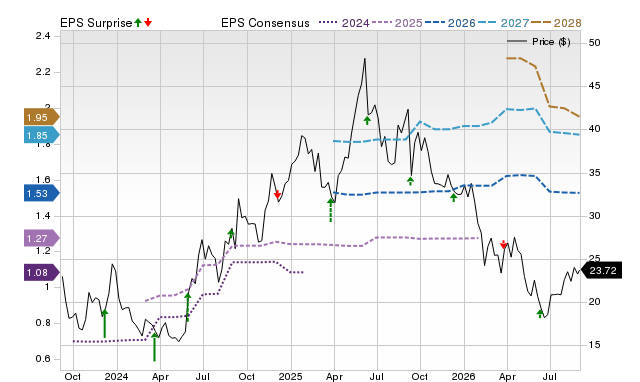This screenshot has width=640, height=382.
Task: Click the green up arrow in the EPS Surprise legend
Action: click(x=138, y=22)
